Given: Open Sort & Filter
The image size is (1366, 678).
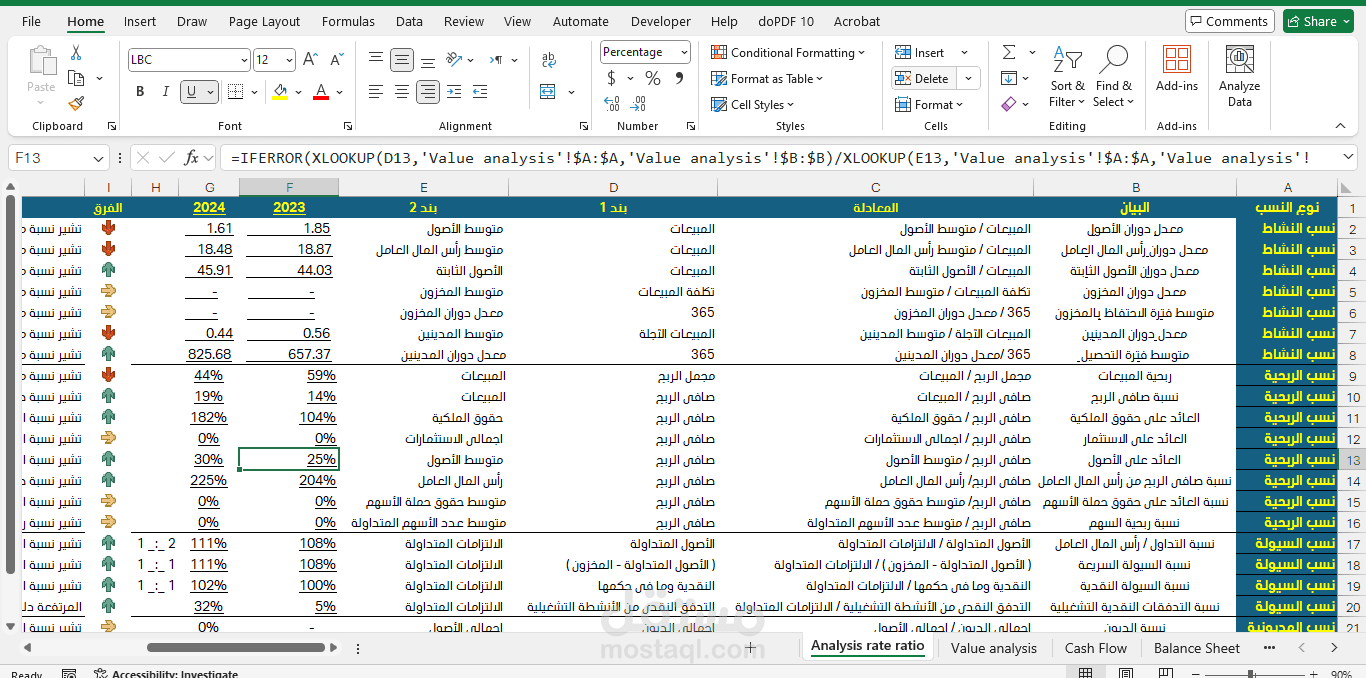Looking at the screenshot, I should pos(1066,77).
